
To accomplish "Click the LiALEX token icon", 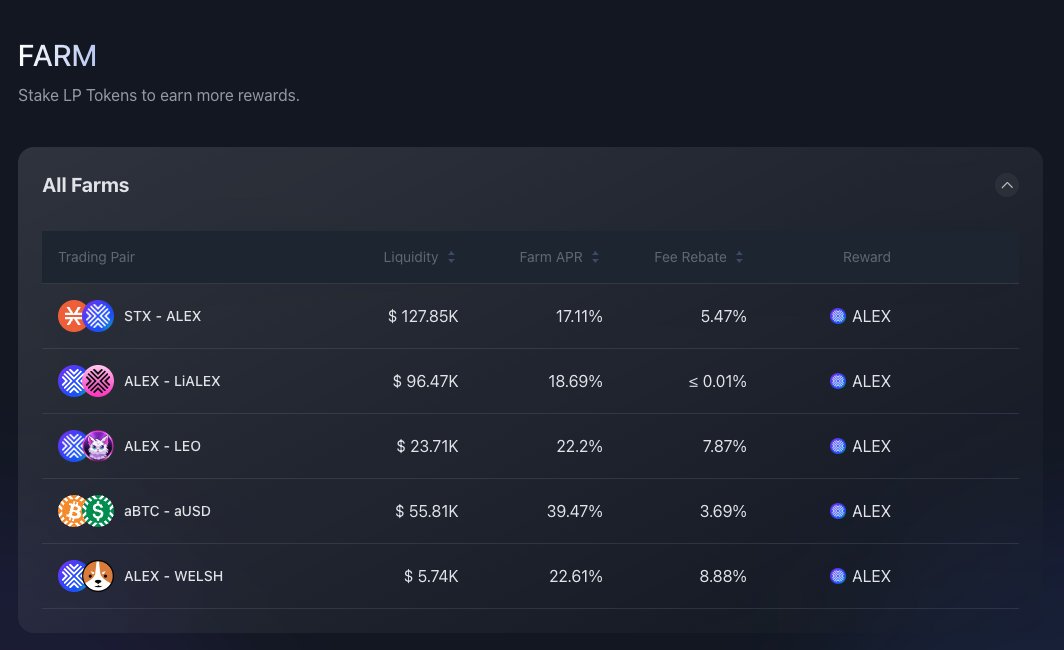I will point(98,381).
